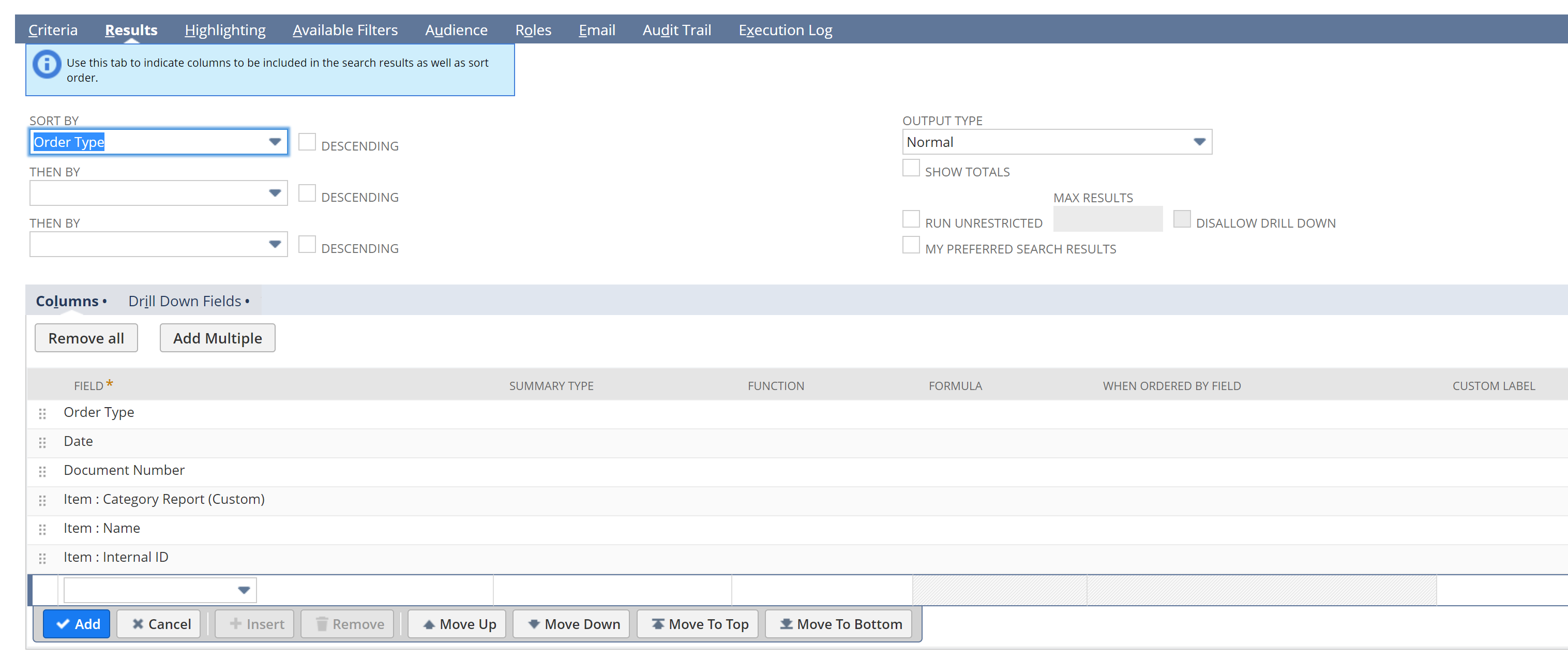This screenshot has width=1568, height=658.
Task: Switch to the Audience tab
Action: [456, 30]
